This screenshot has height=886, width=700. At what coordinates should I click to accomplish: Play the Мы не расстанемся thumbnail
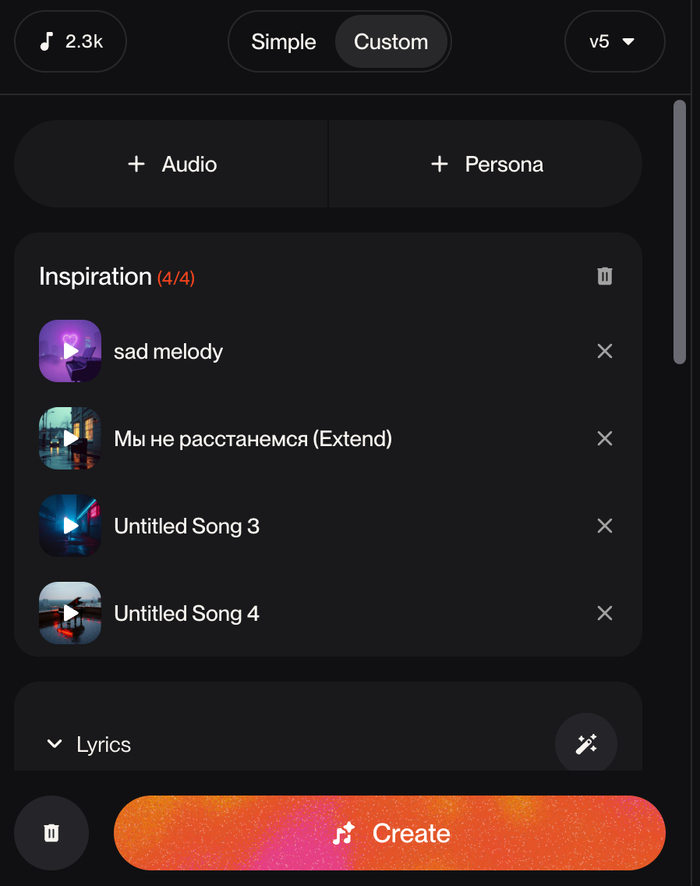[x=70, y=438]
